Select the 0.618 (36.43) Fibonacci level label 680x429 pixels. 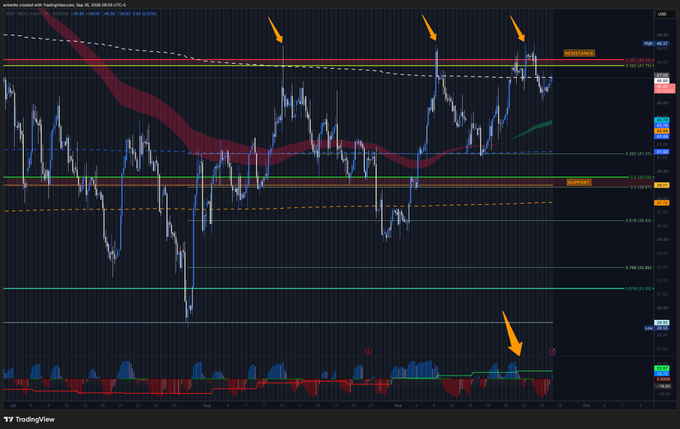tap(638, 220)
